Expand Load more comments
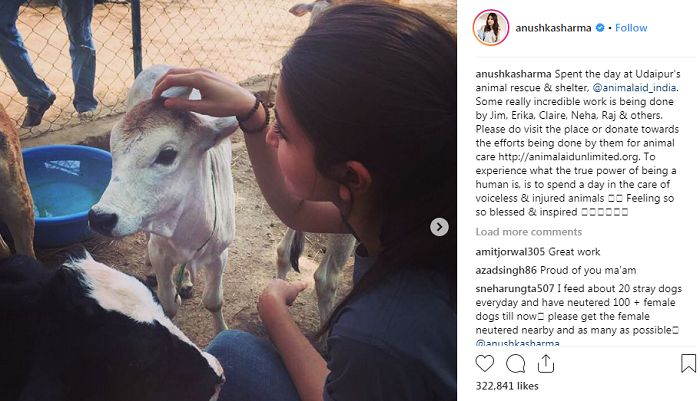Image resolution: width=700 pixels, height=401 pixels. tap(529, 232)
